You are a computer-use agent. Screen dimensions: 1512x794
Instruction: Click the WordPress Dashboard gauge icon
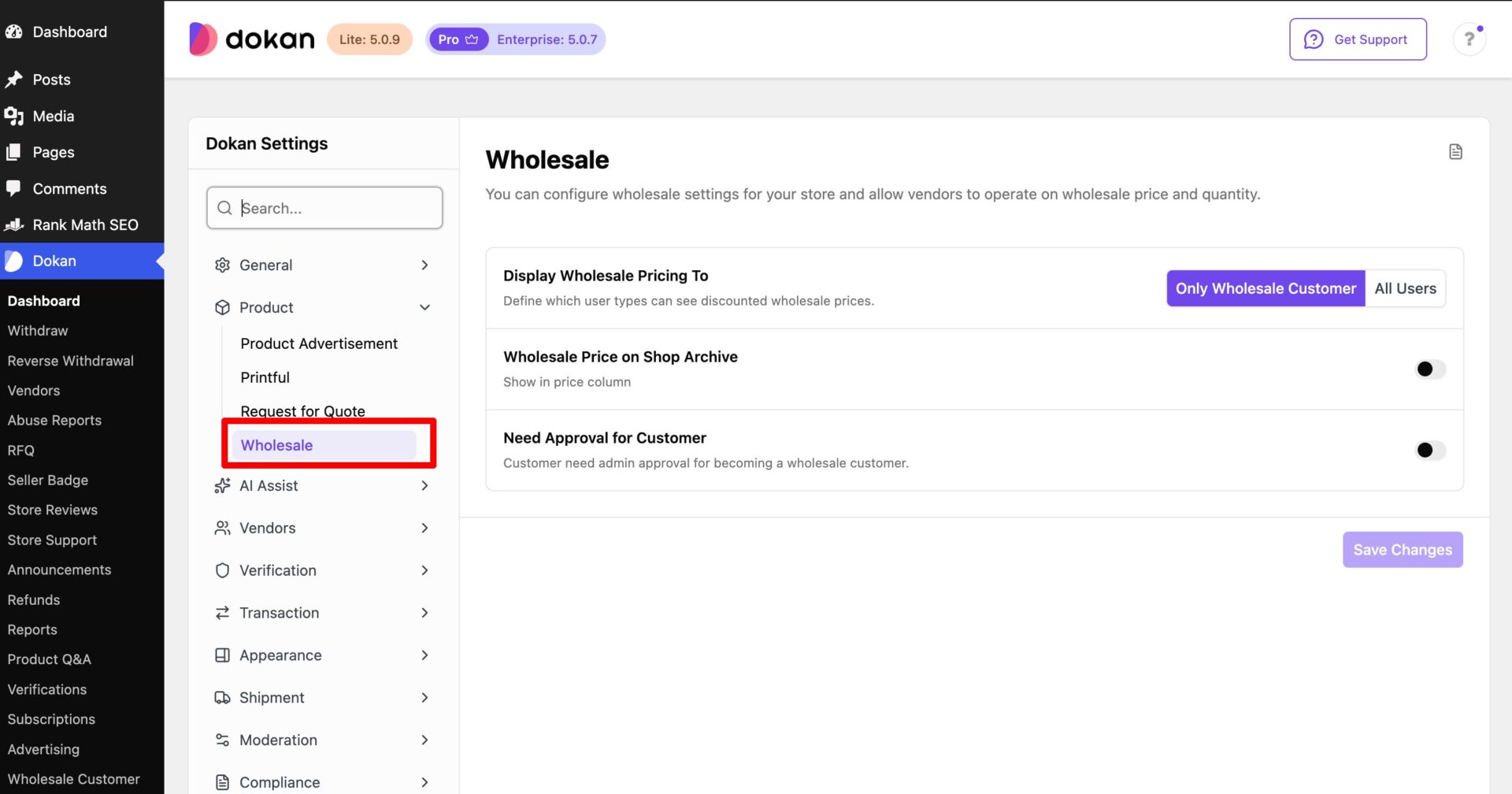(14, 32)
